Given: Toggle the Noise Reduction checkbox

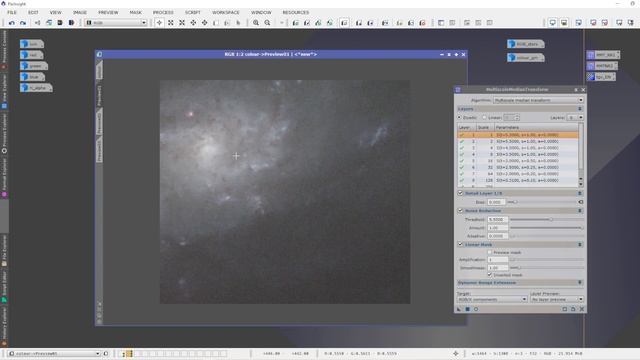Looking at the screenshot, I should tap(460, 211).
